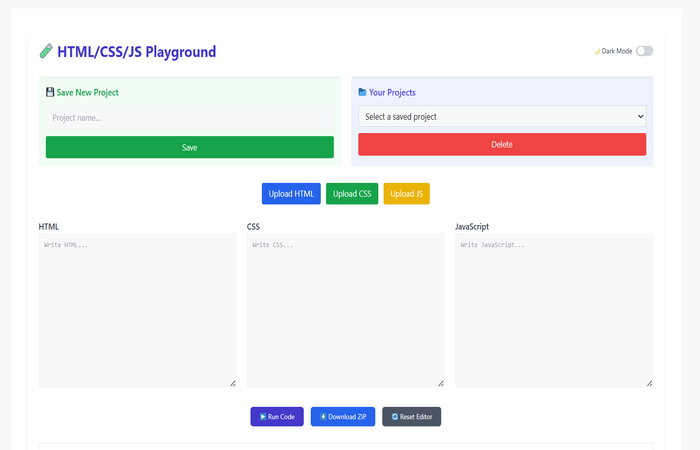Hit the yellow Upload JS button
The image size is (700, 450).
pos(407,193)
